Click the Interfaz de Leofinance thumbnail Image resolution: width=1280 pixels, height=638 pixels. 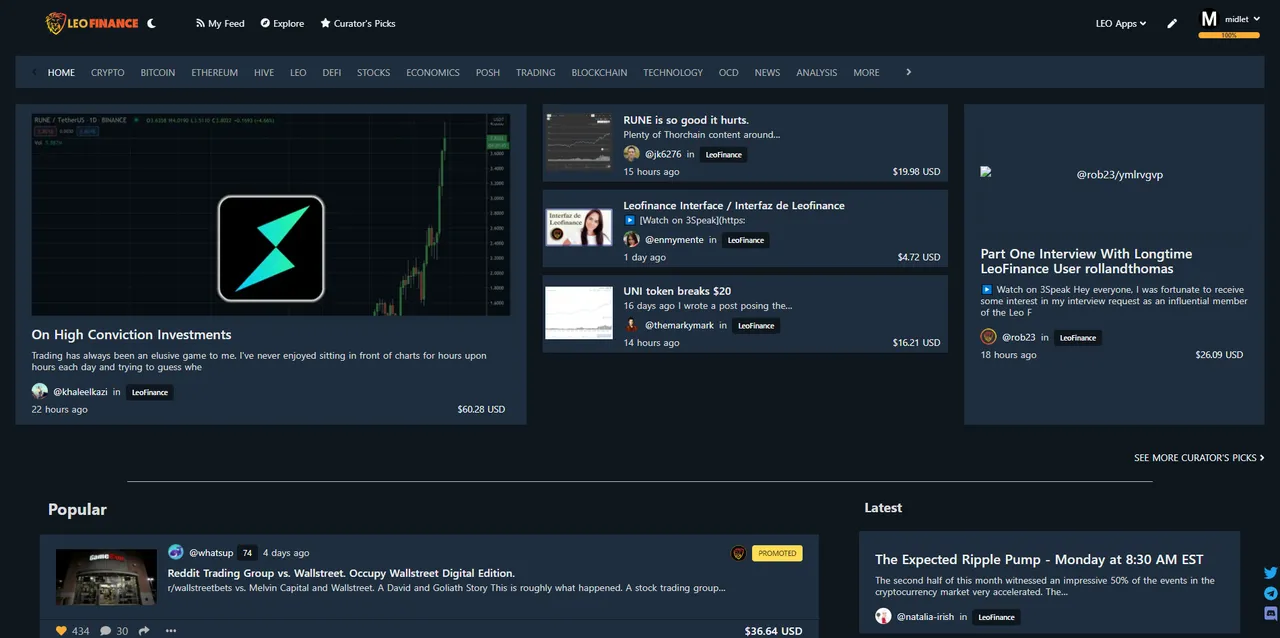[579, 227]
